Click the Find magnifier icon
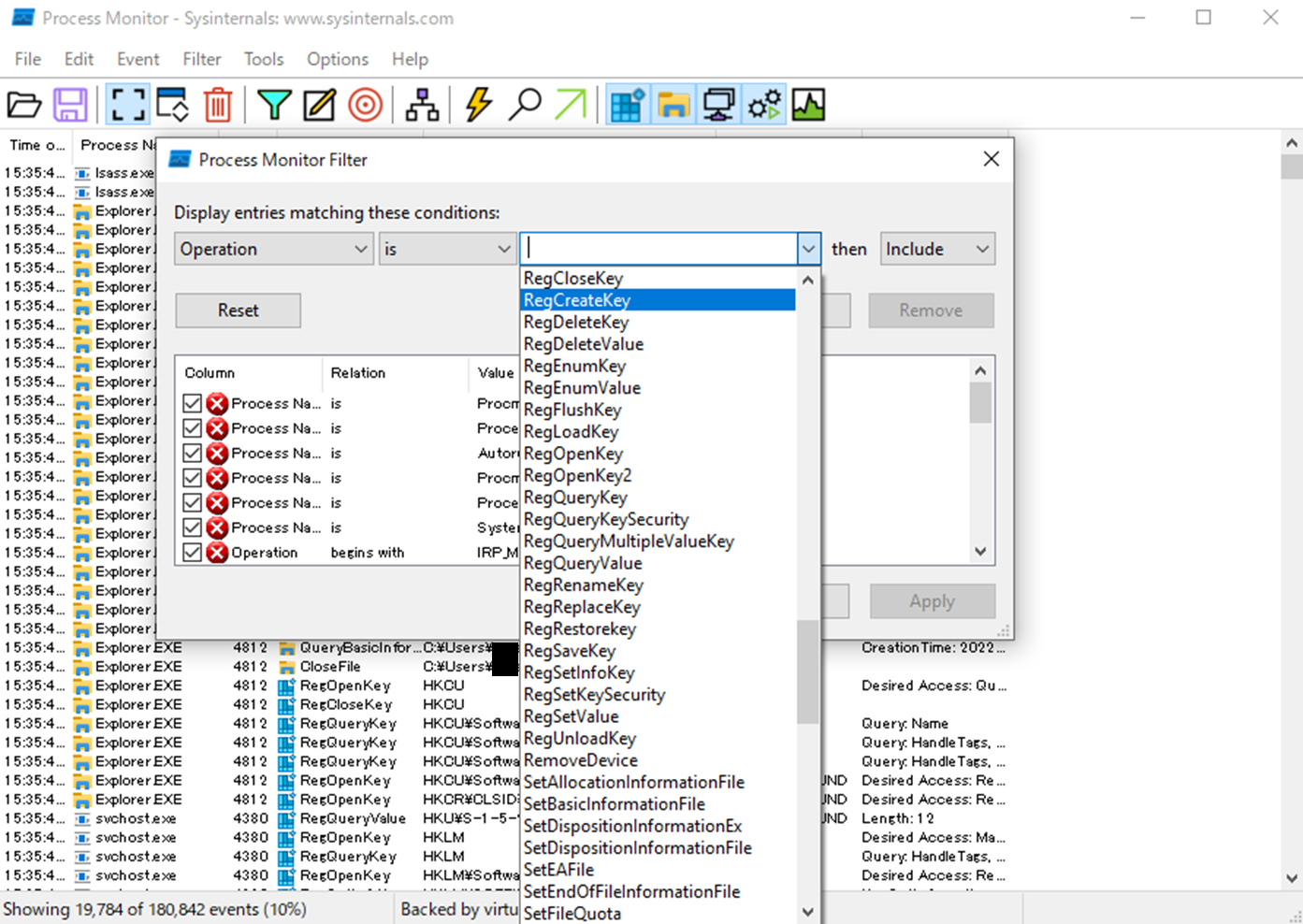1303x924 pixels. [x=525, y=105]
